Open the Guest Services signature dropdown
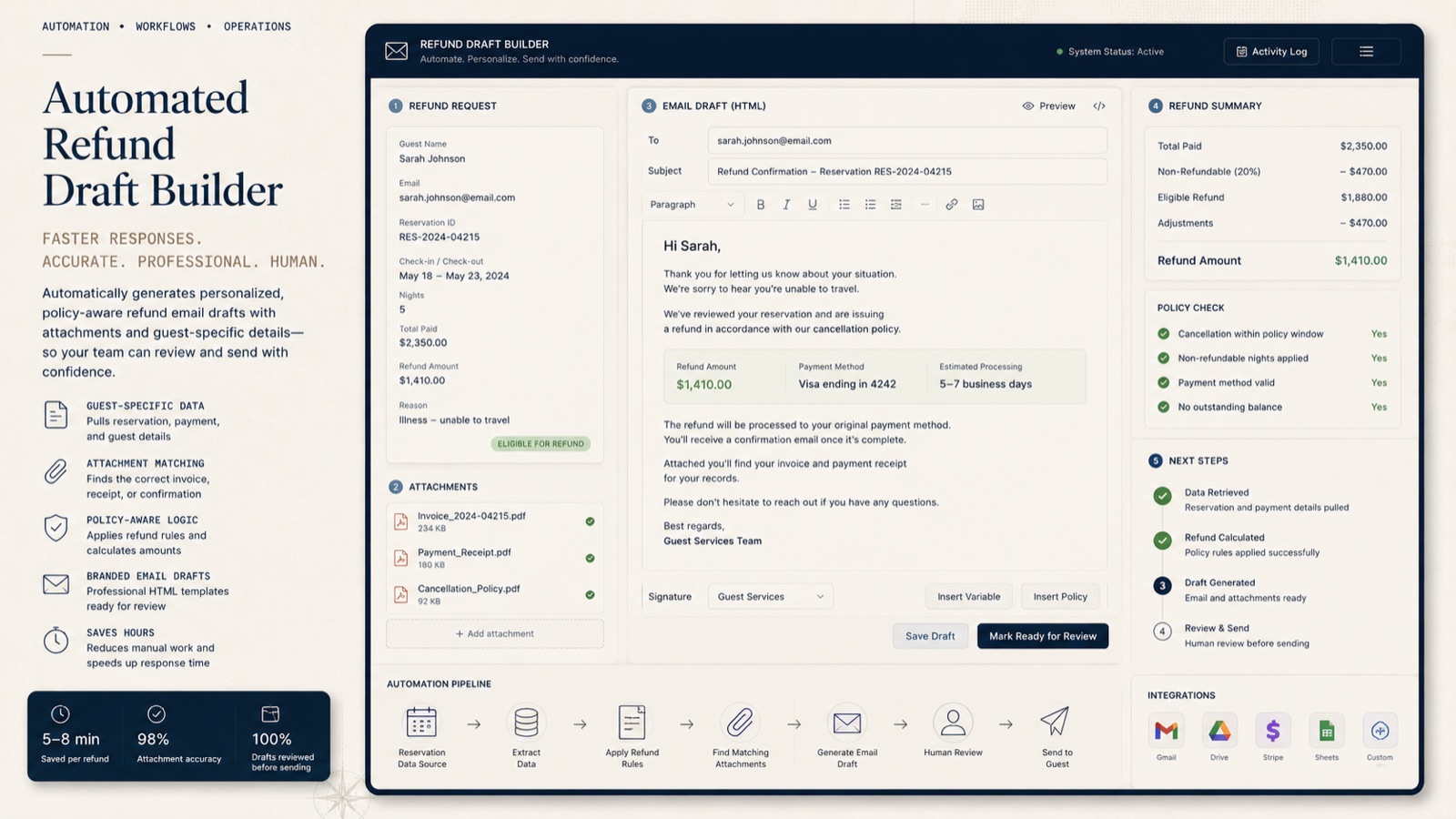 pyautogui.click(x=770, y=597)
